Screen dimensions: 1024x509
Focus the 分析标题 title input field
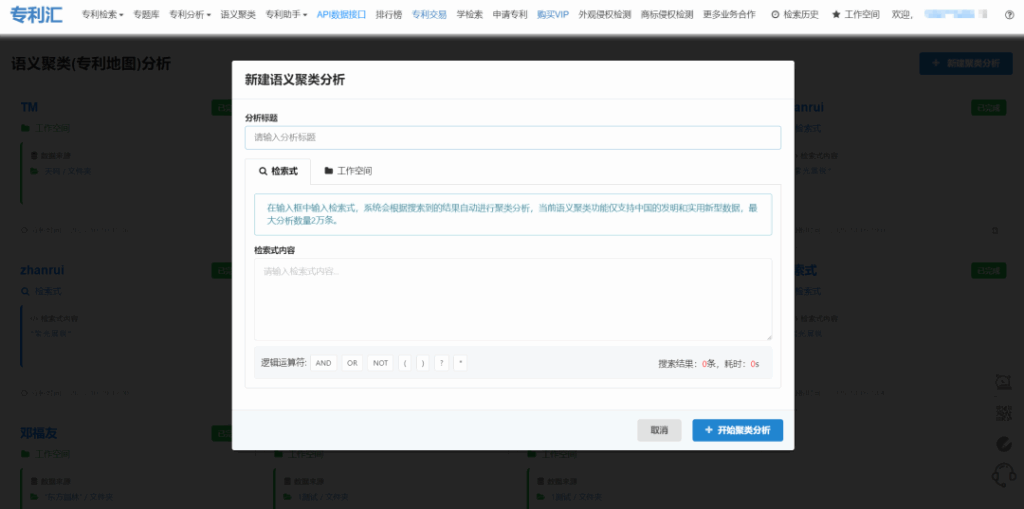[512, 137]
